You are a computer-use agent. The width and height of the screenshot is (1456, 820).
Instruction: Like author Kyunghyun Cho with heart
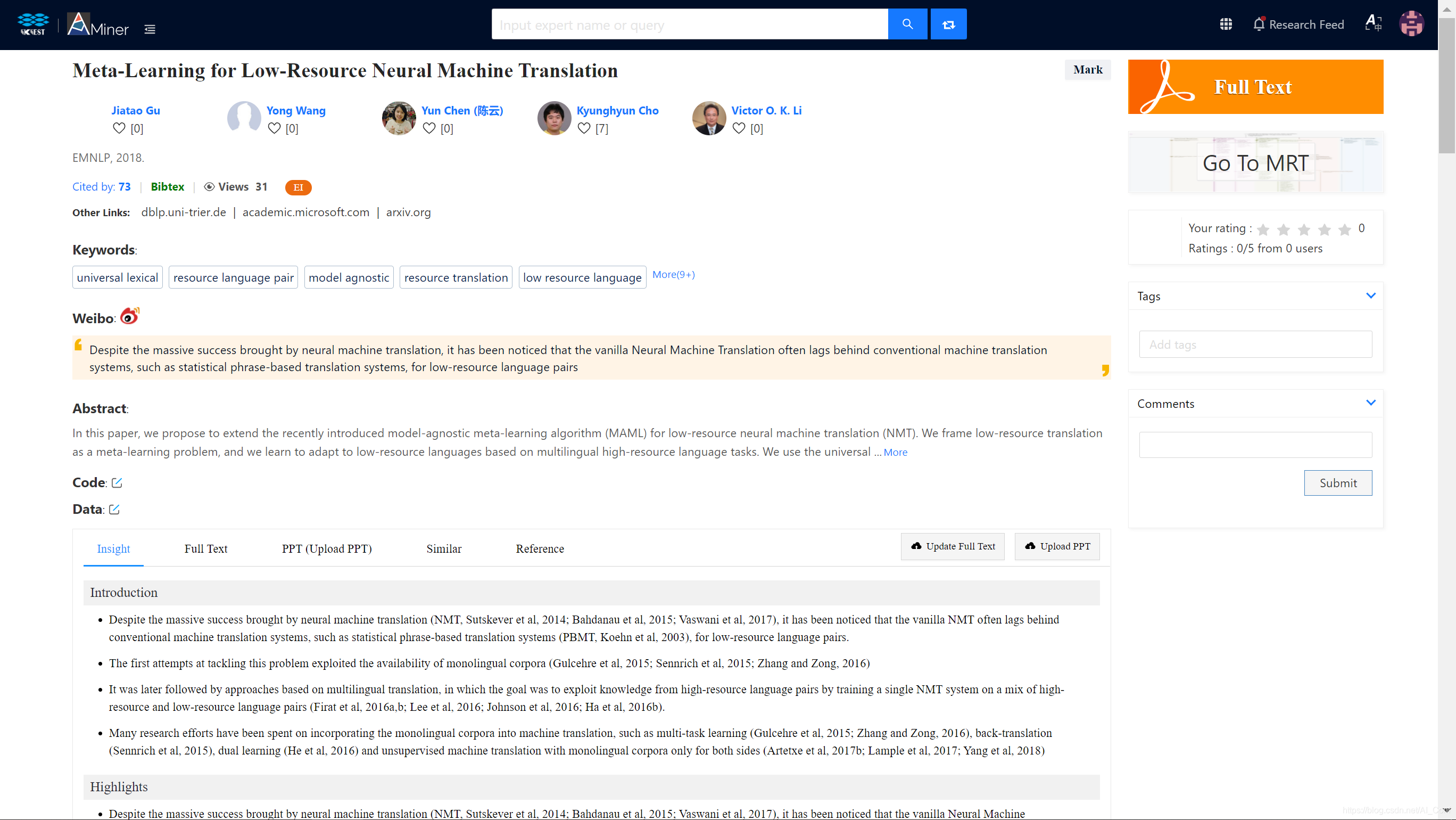[x=584, y=128]
